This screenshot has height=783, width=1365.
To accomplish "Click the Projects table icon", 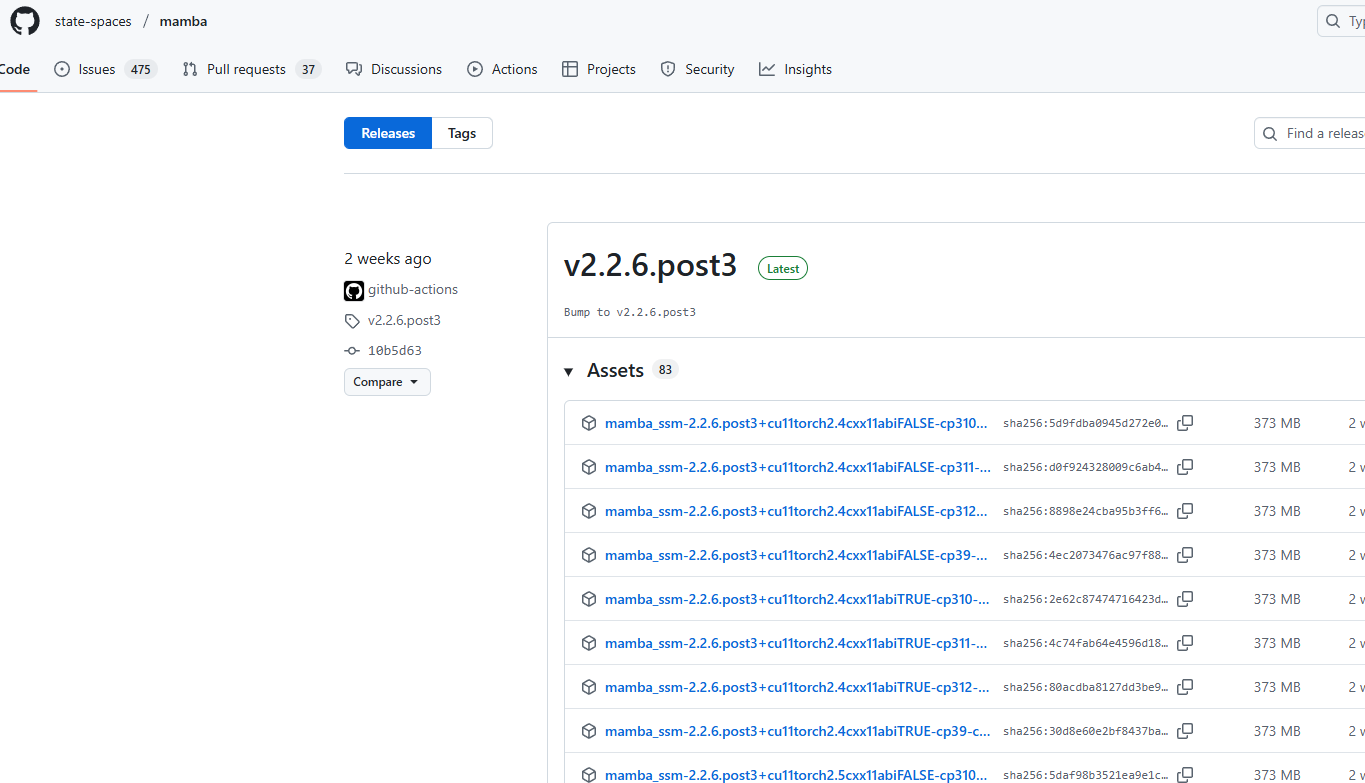I will coord(570,69).
